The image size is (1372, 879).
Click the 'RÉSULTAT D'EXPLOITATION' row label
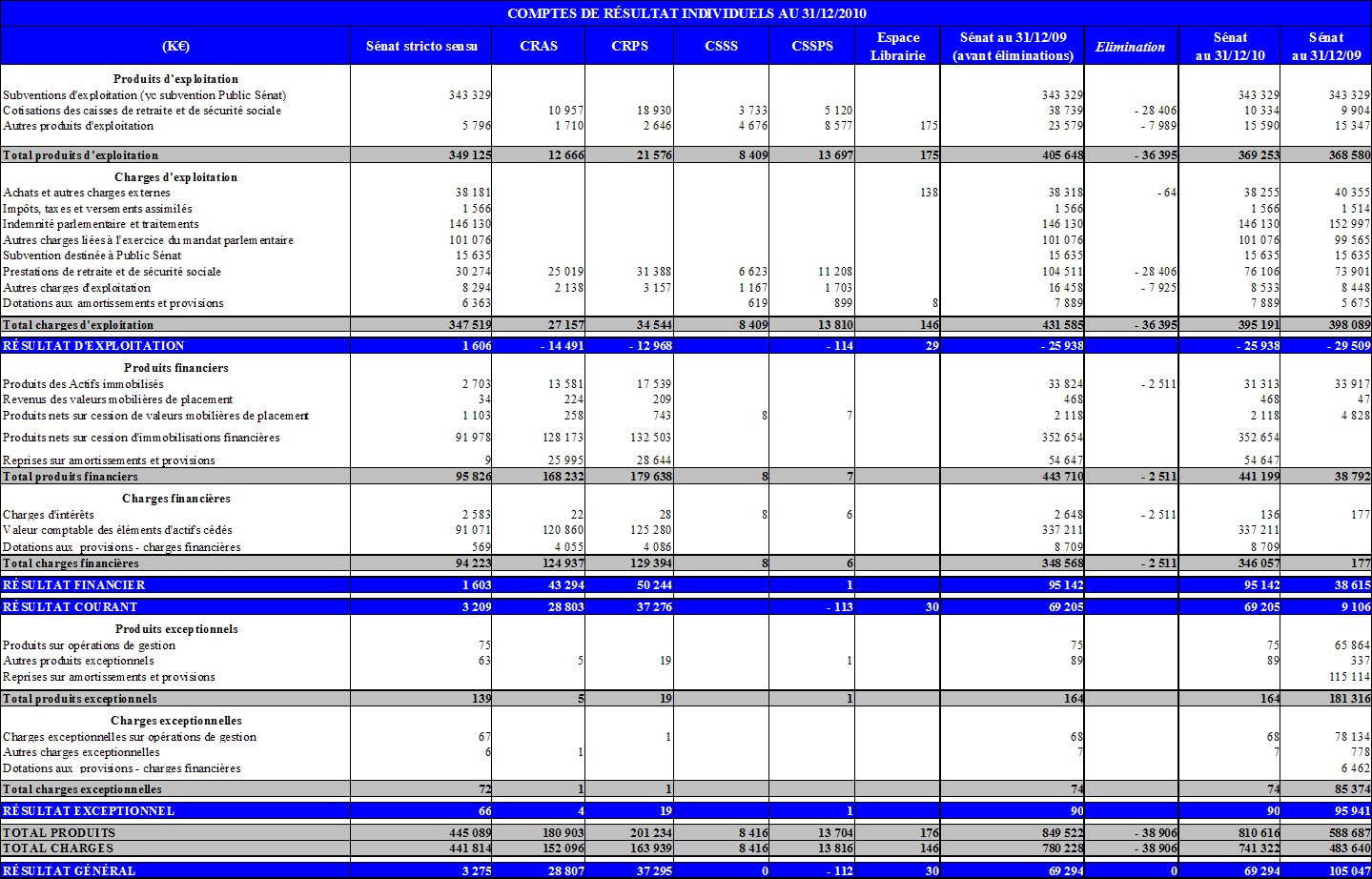coord(93,345)
